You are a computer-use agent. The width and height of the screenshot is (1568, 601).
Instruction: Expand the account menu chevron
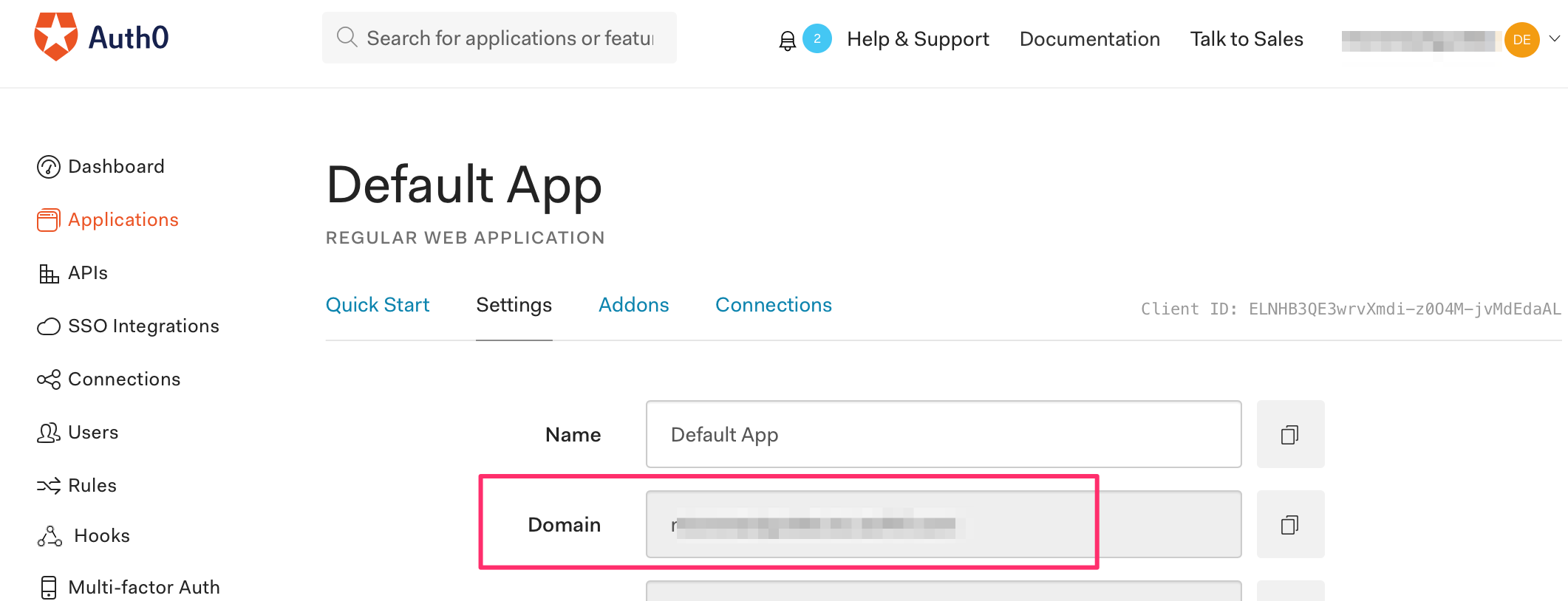(1555, 39)
